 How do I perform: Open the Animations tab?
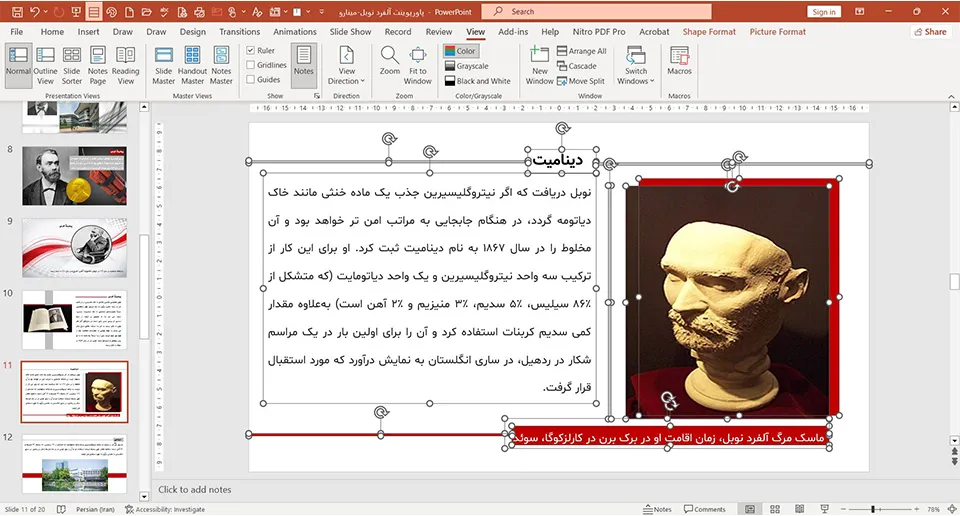[x=294, y=32]
